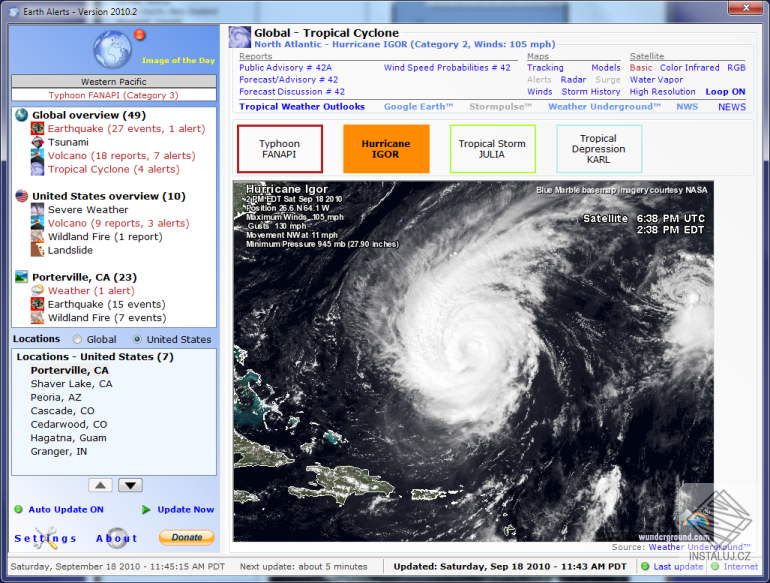The width and height of the screenshot is (770, 583).
Task: Select the United States locations radio button
Action: pos(137,339)
